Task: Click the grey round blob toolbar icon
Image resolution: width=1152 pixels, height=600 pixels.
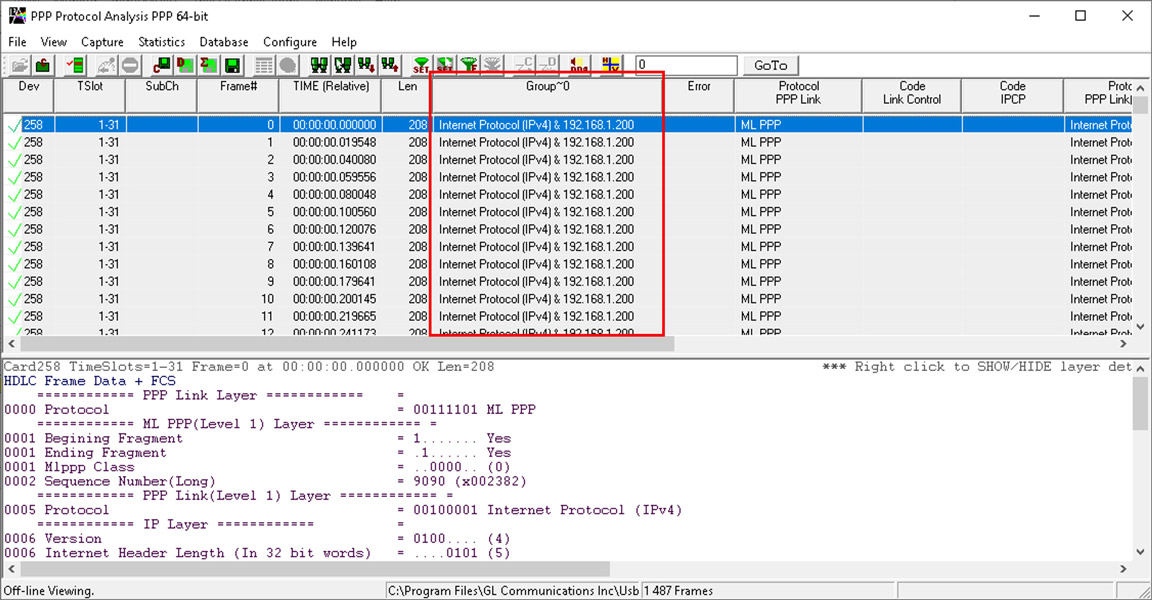Action: click(x=287, y=65)
